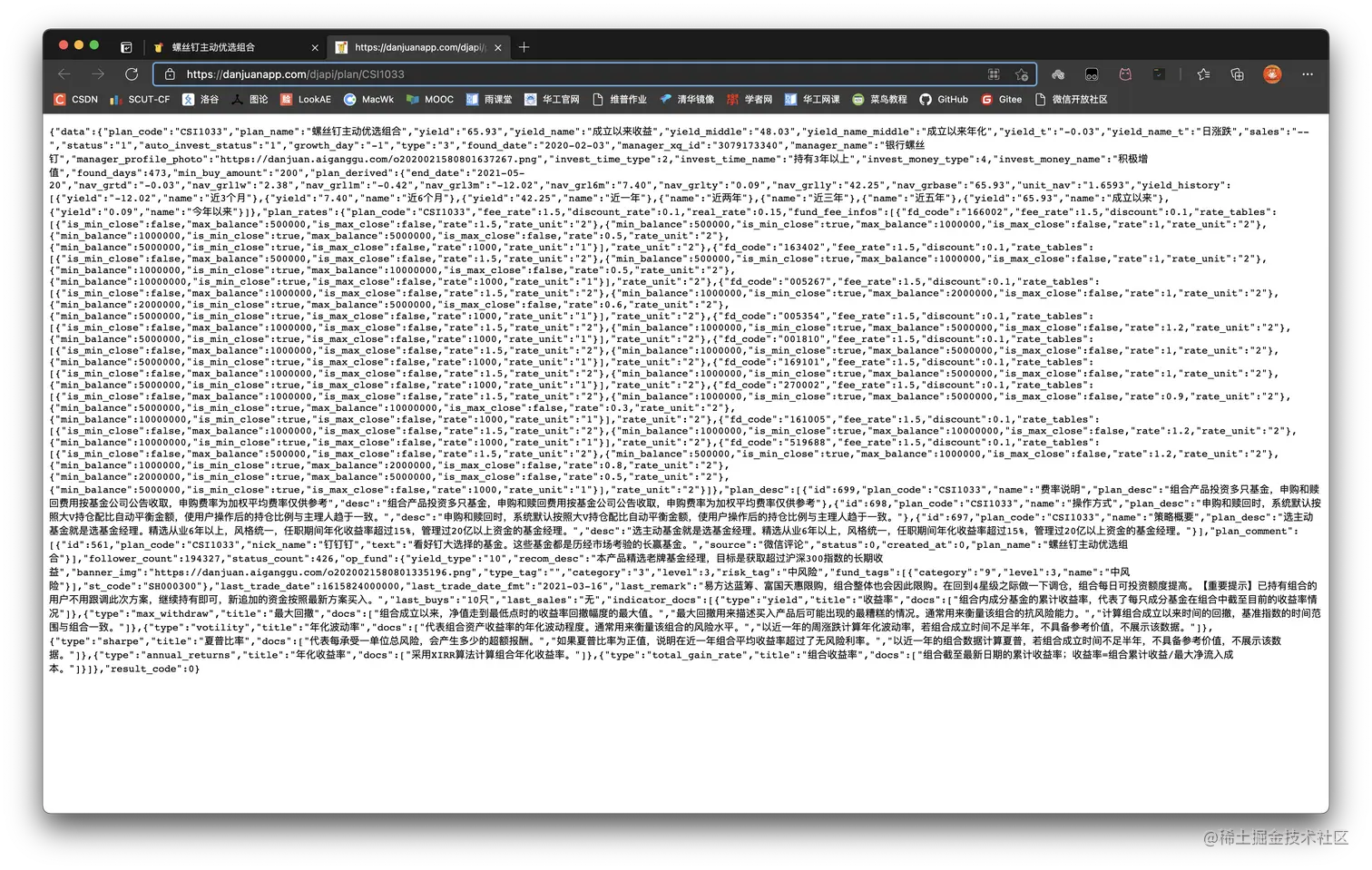The width and height of the screenshot is (1372, 870).
Task: Open the dark terminal extension icon
Action: [1159, 74]
